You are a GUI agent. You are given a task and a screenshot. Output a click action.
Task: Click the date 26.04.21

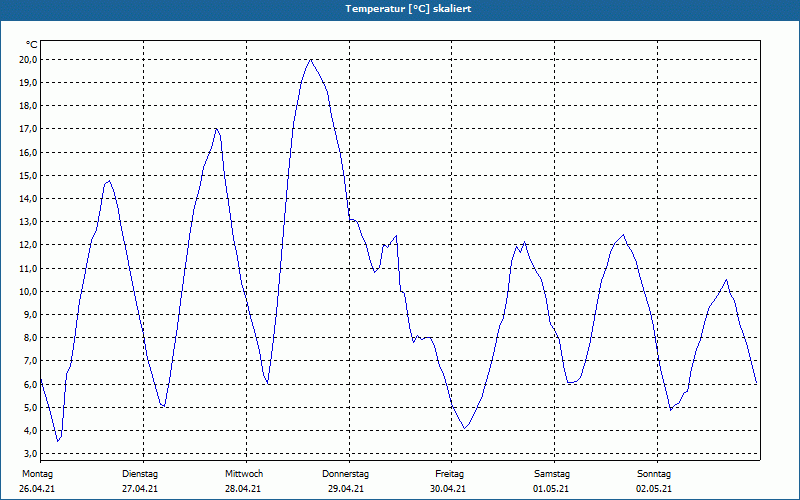click(37, 489)
